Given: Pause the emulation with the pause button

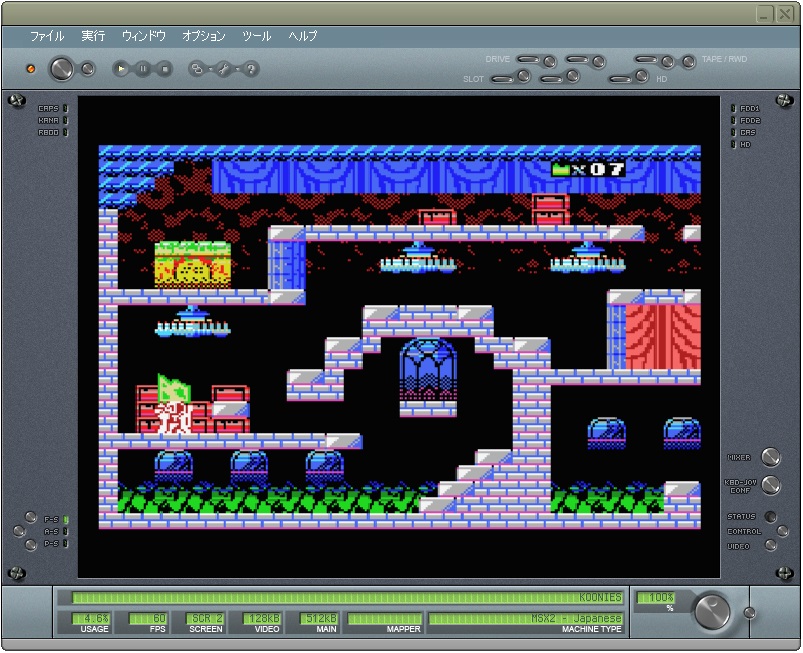Looking at the screenshot, I should pos(143,69).
